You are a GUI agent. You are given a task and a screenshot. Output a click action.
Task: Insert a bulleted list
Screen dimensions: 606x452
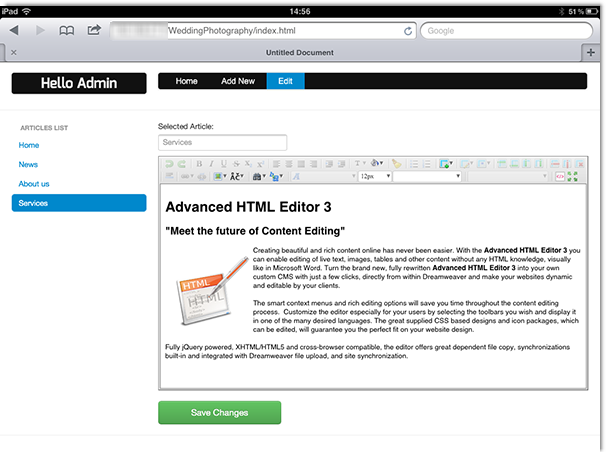point(414,164)
